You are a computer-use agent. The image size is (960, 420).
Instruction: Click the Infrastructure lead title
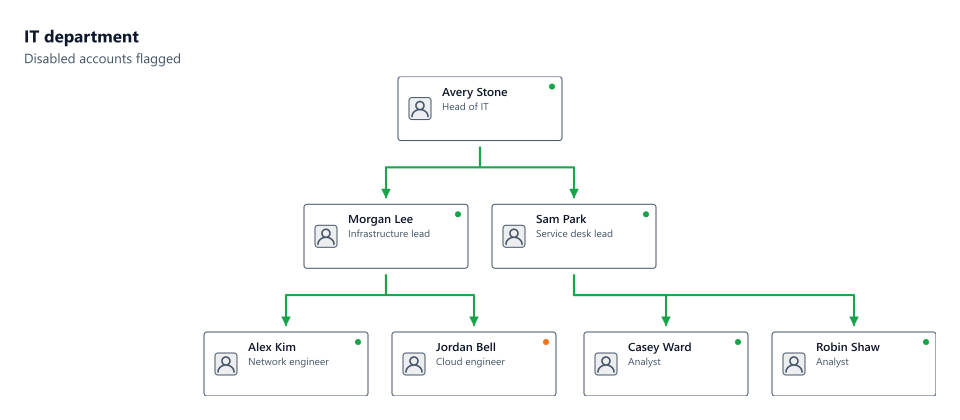coord(389,234)
